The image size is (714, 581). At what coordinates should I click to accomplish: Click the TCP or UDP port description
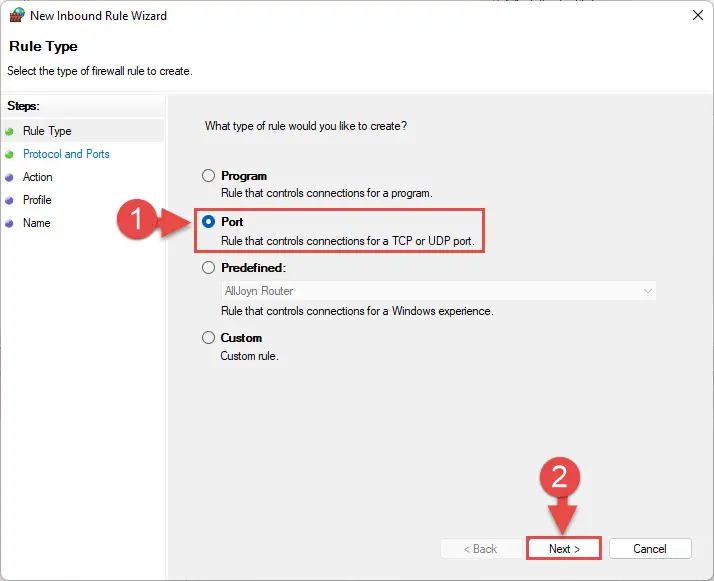pos(348,241)
